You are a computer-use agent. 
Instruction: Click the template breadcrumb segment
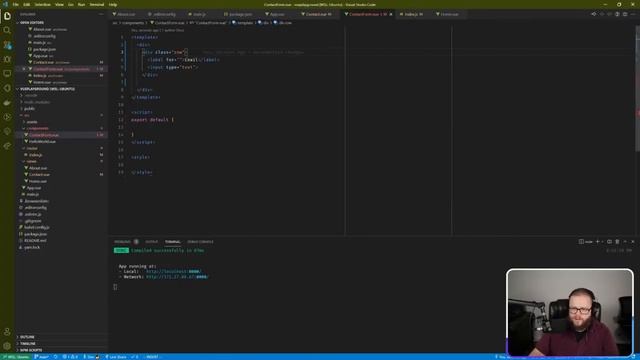243,23
